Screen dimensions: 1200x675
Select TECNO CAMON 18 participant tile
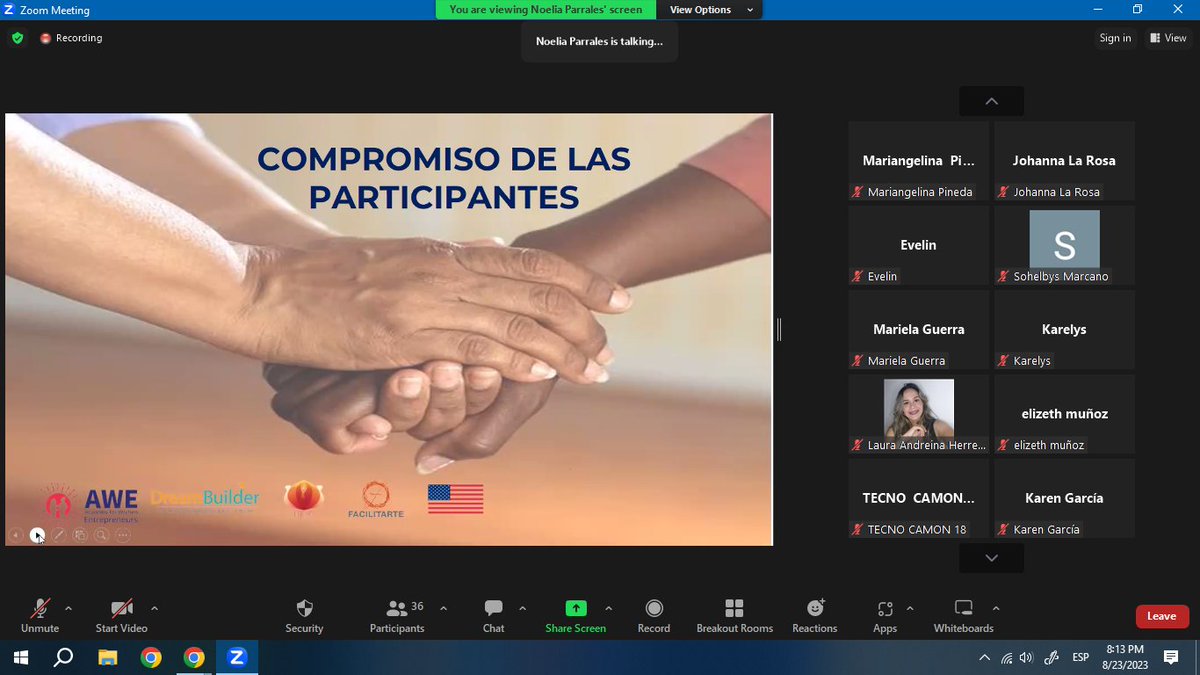click(x=918, y=498)
